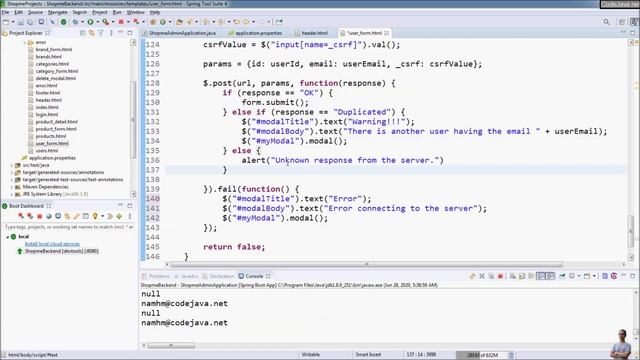Click Remove Launch X icon in Console

pyautogui.click(x=482, y=276)
